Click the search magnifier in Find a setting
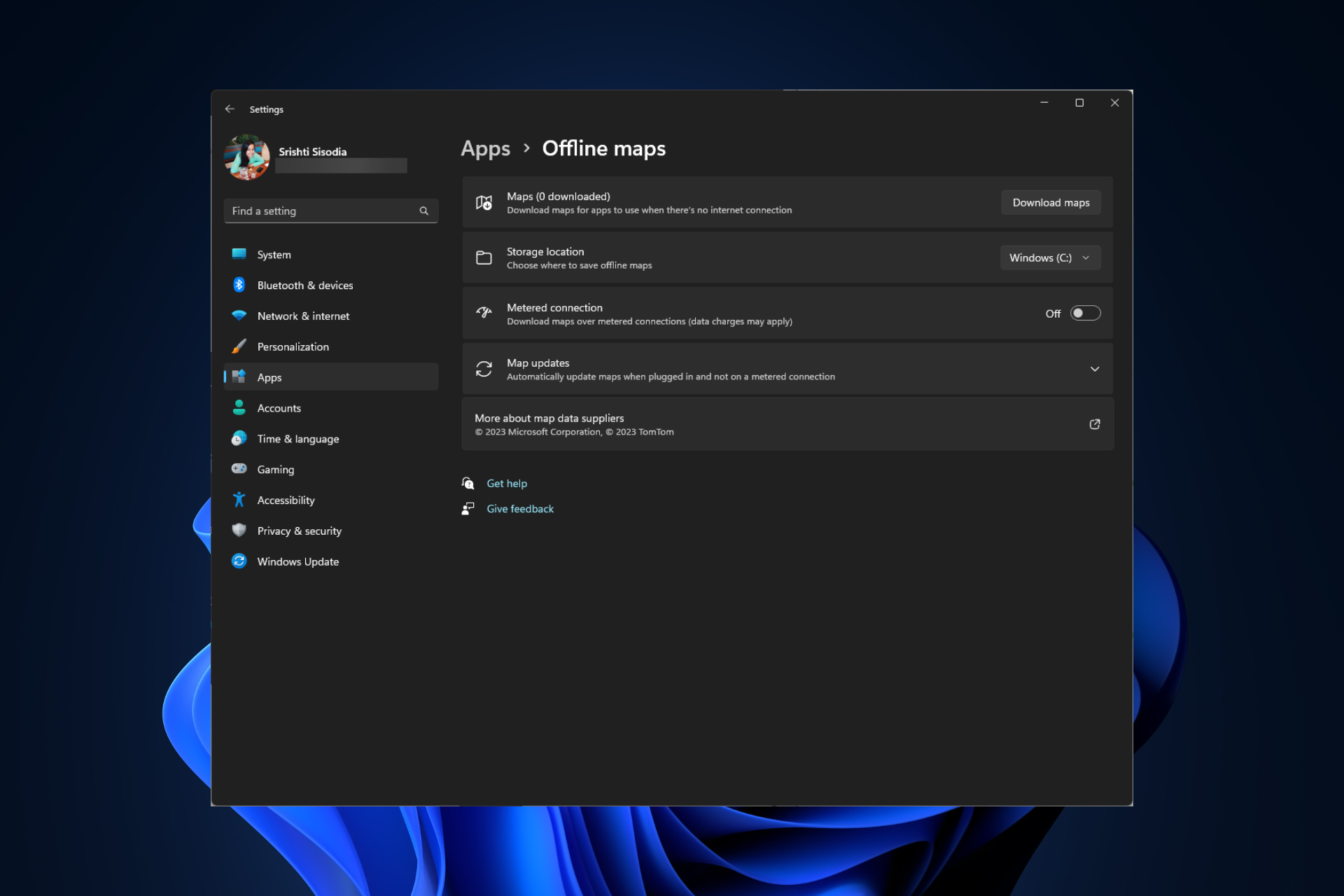The height and width of the screenshot is (896, 1344). click(423, 211)
